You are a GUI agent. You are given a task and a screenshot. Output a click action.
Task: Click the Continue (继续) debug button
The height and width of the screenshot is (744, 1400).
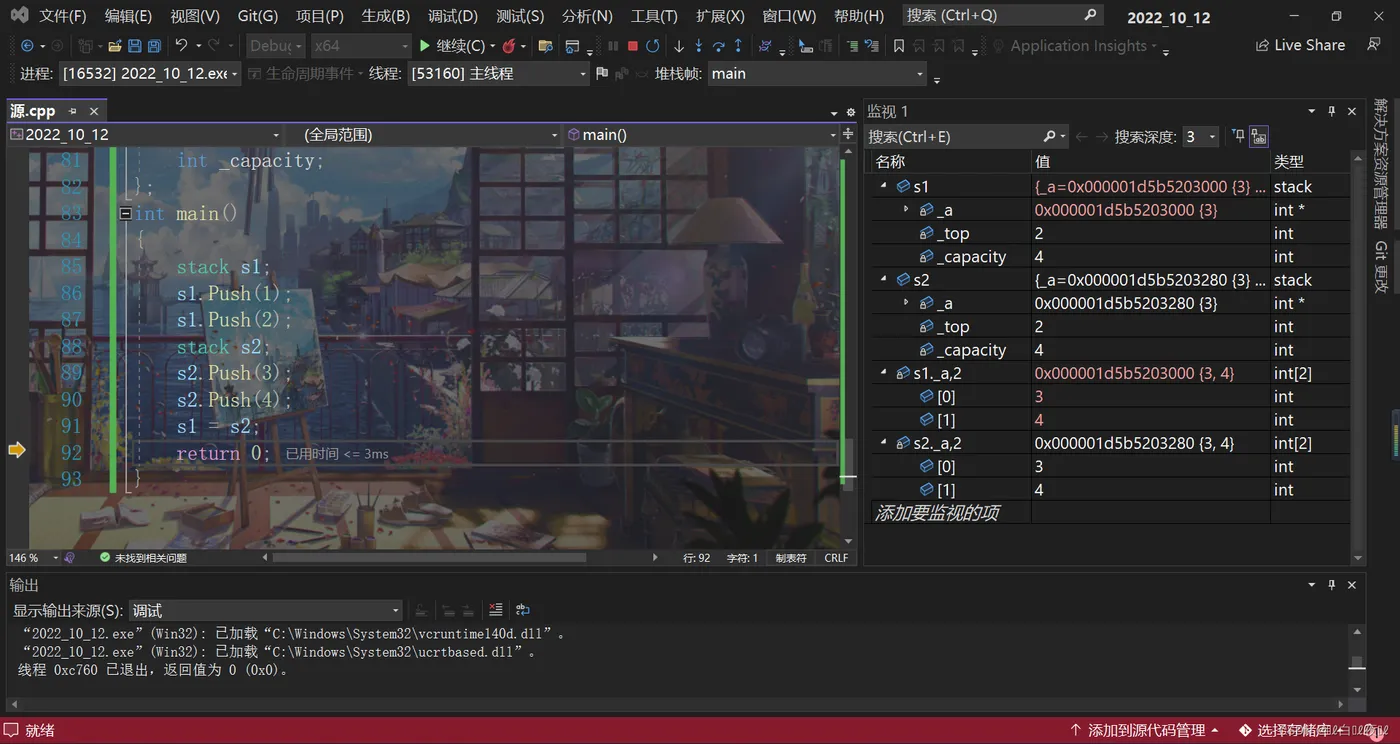click(451, 46)
